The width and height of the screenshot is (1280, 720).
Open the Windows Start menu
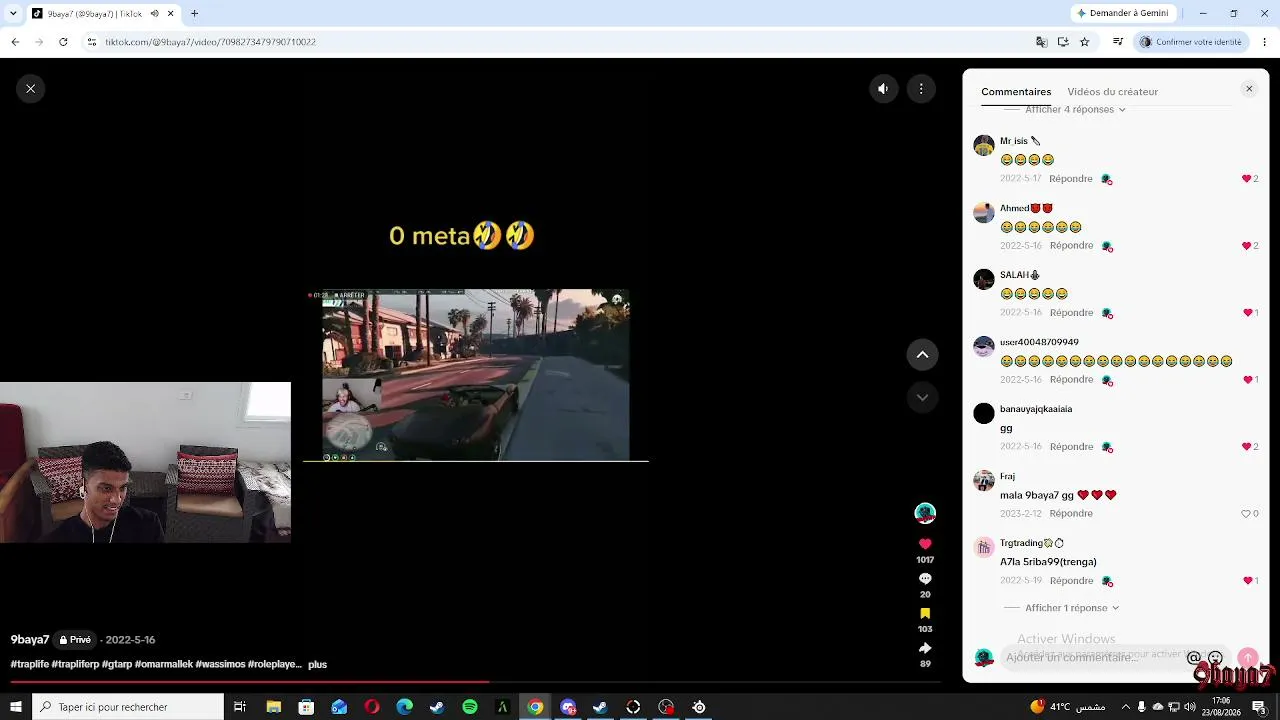(x=16, y=707)
